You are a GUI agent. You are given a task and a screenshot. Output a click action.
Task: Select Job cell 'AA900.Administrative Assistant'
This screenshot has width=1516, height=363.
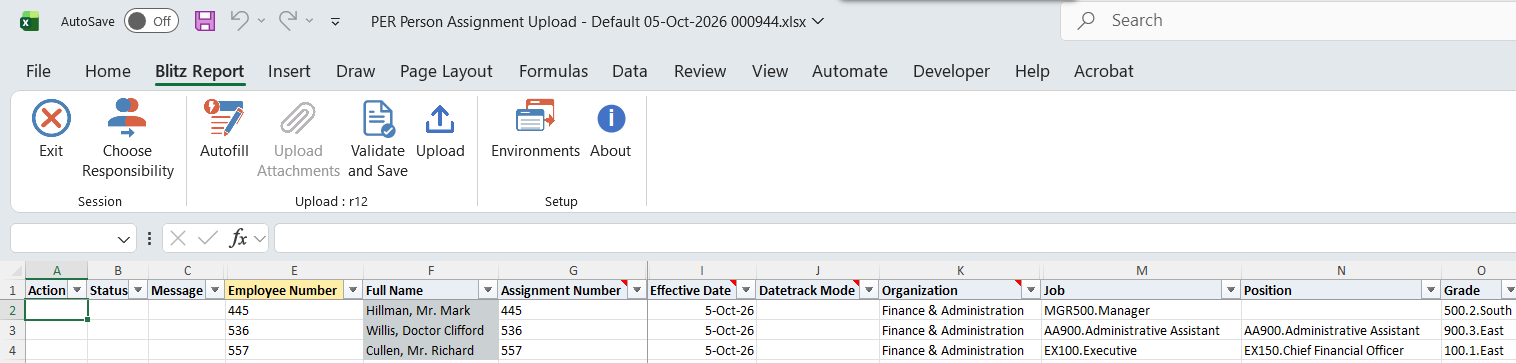pyautogui.click(x=1141, y=330)
